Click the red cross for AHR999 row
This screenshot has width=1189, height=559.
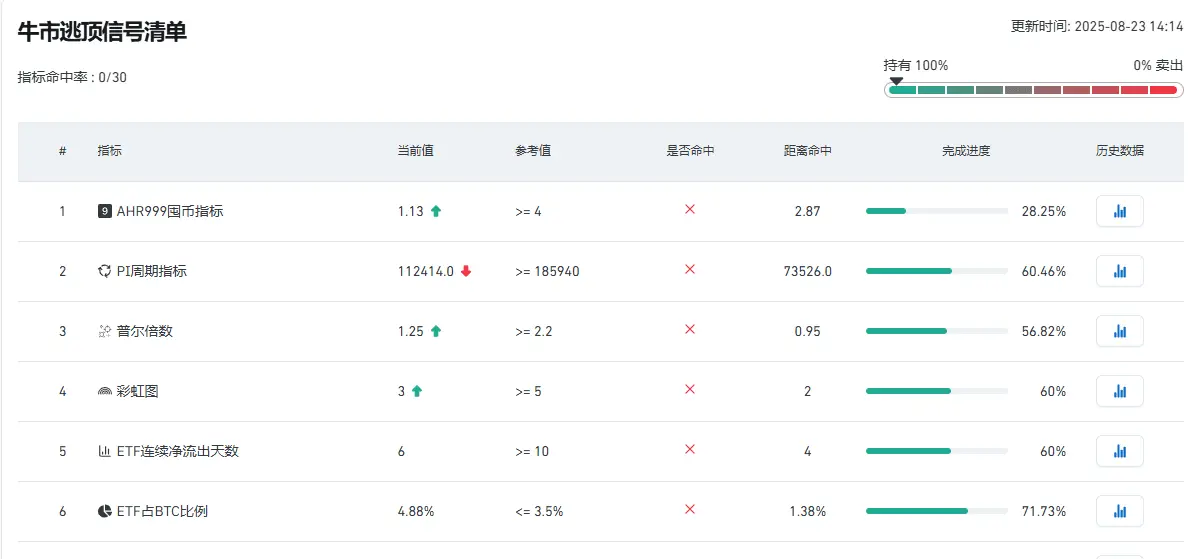tap(690, 210)
